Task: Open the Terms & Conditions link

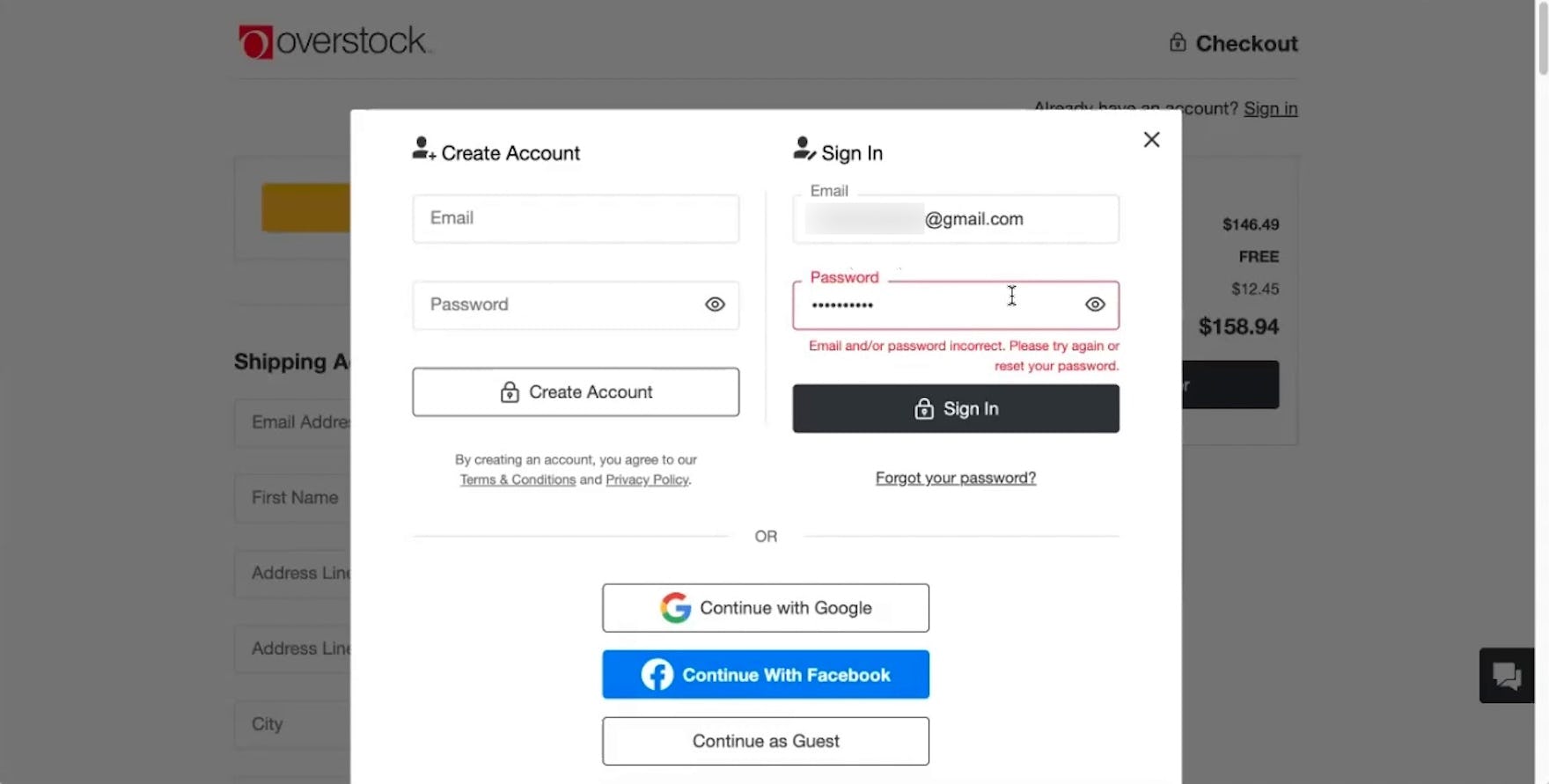Action: pos(518,480)
